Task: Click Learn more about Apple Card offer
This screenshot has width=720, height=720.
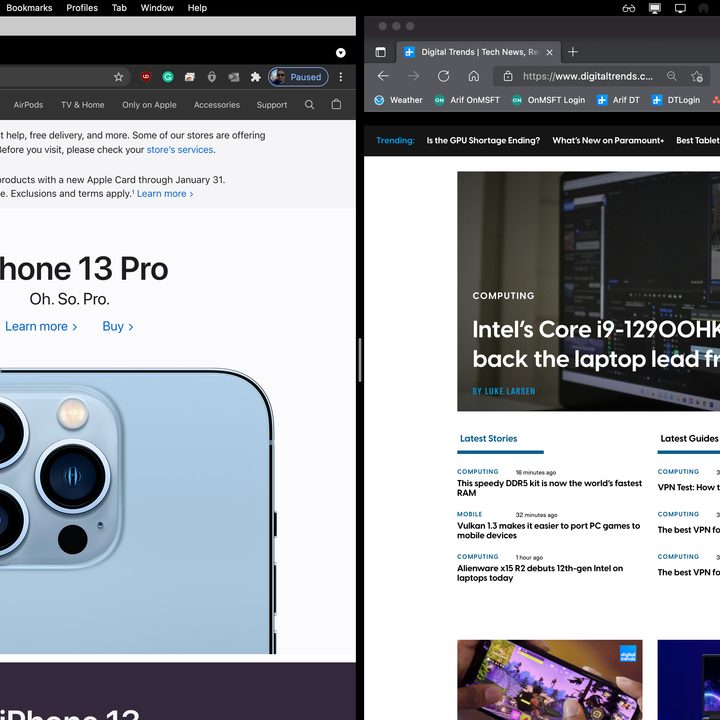Action: coord(165,194)
